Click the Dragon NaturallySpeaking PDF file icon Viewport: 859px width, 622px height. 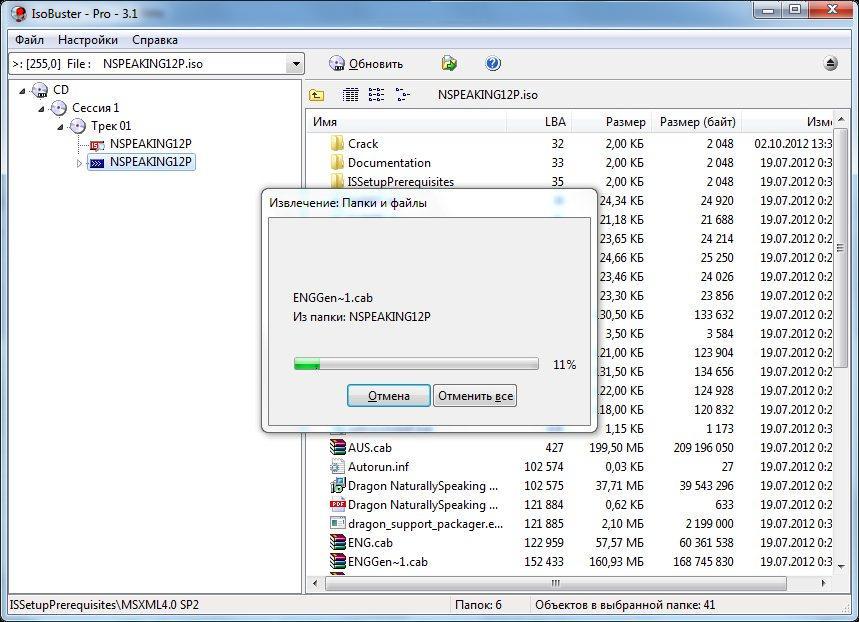point(337,504)
